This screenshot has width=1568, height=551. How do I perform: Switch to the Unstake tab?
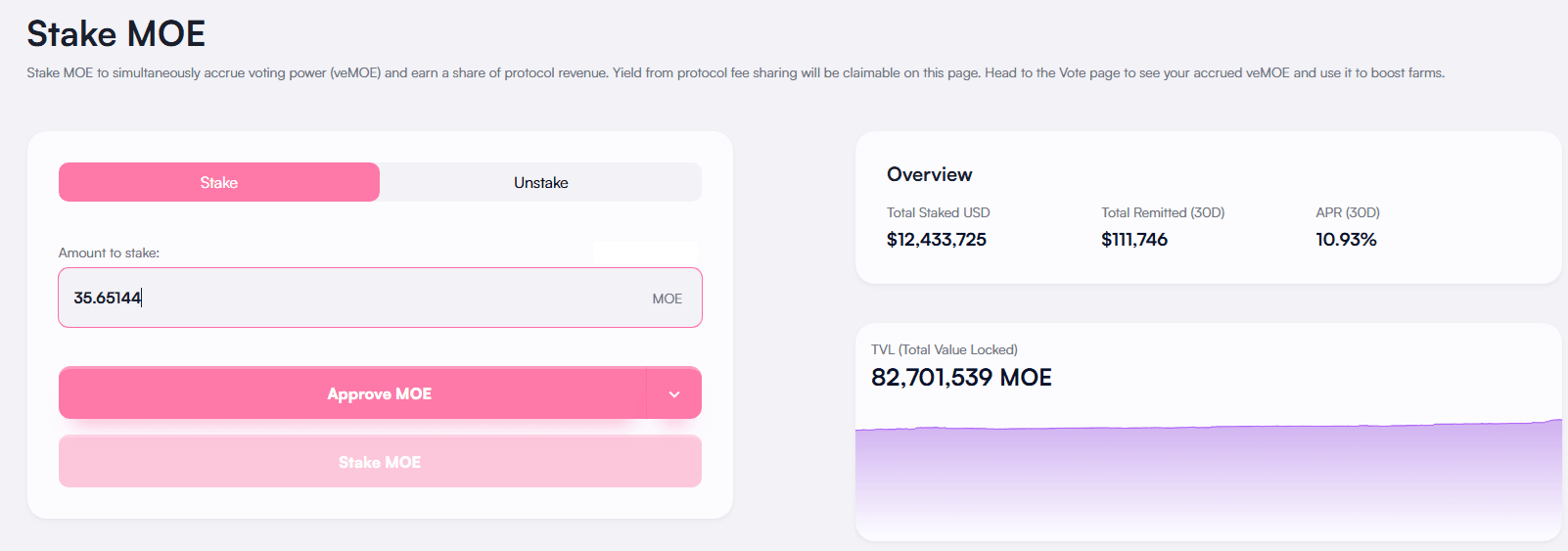tap(540, 182)
